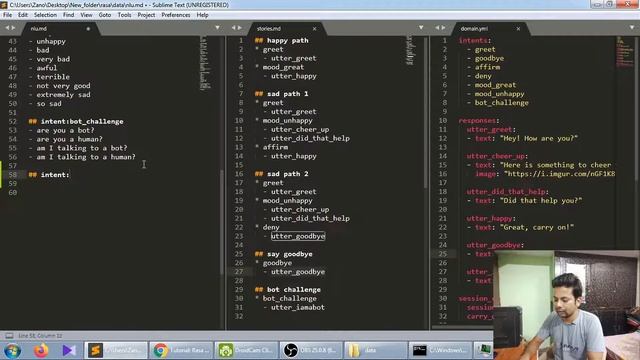Go to previous tab in domain.yml pane
640x360 pixels.
437,28
